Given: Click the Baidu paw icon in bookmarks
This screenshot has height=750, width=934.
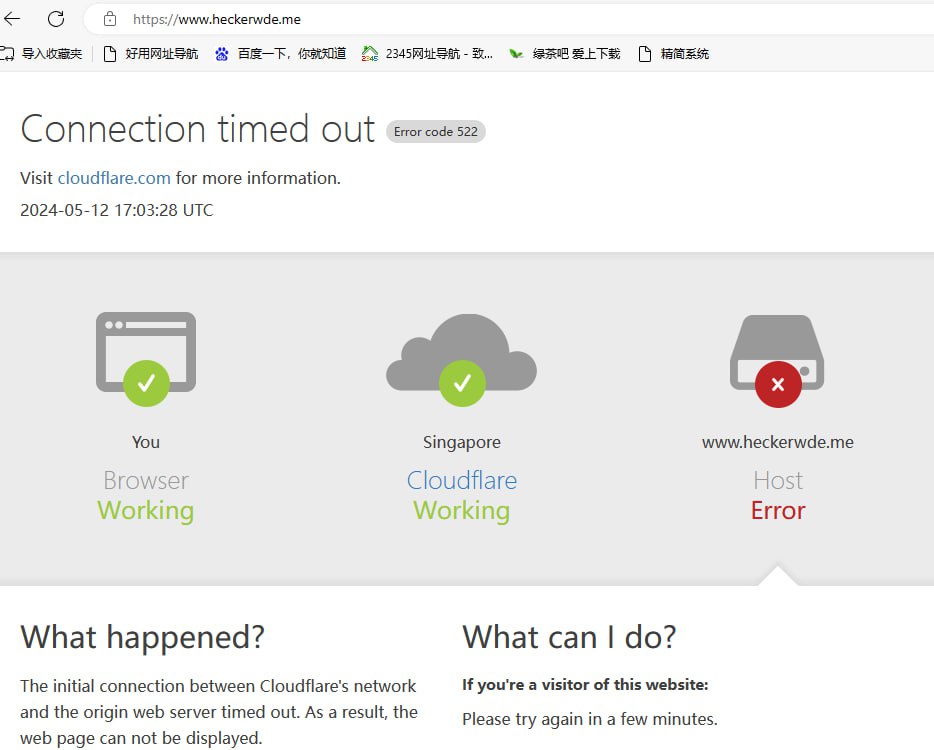Looking at the screenshot, I should [222, 54].
